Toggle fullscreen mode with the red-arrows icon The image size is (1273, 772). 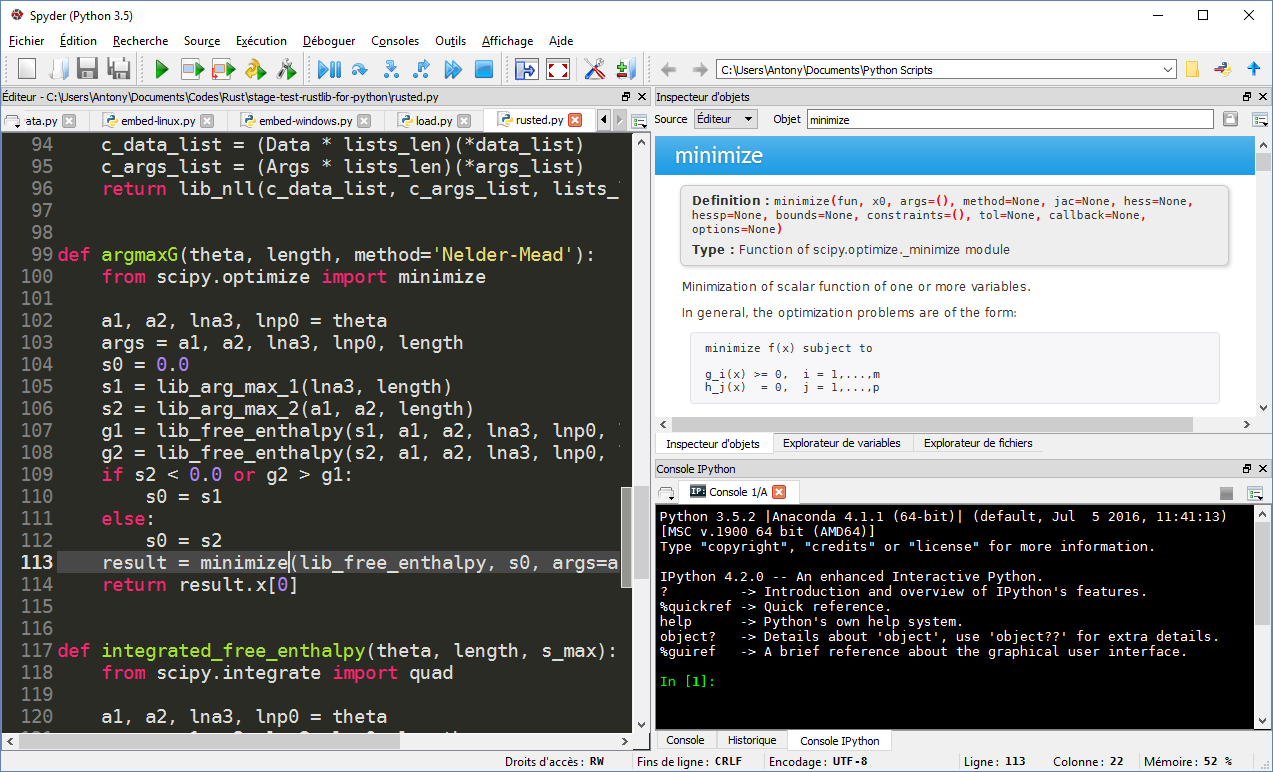click(557, 69)
